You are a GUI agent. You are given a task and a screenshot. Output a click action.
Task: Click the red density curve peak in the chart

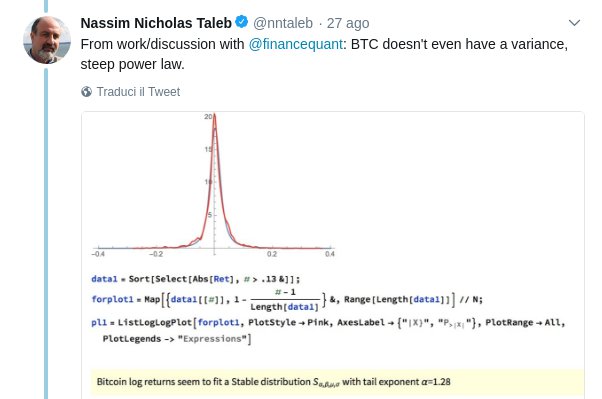214,116
